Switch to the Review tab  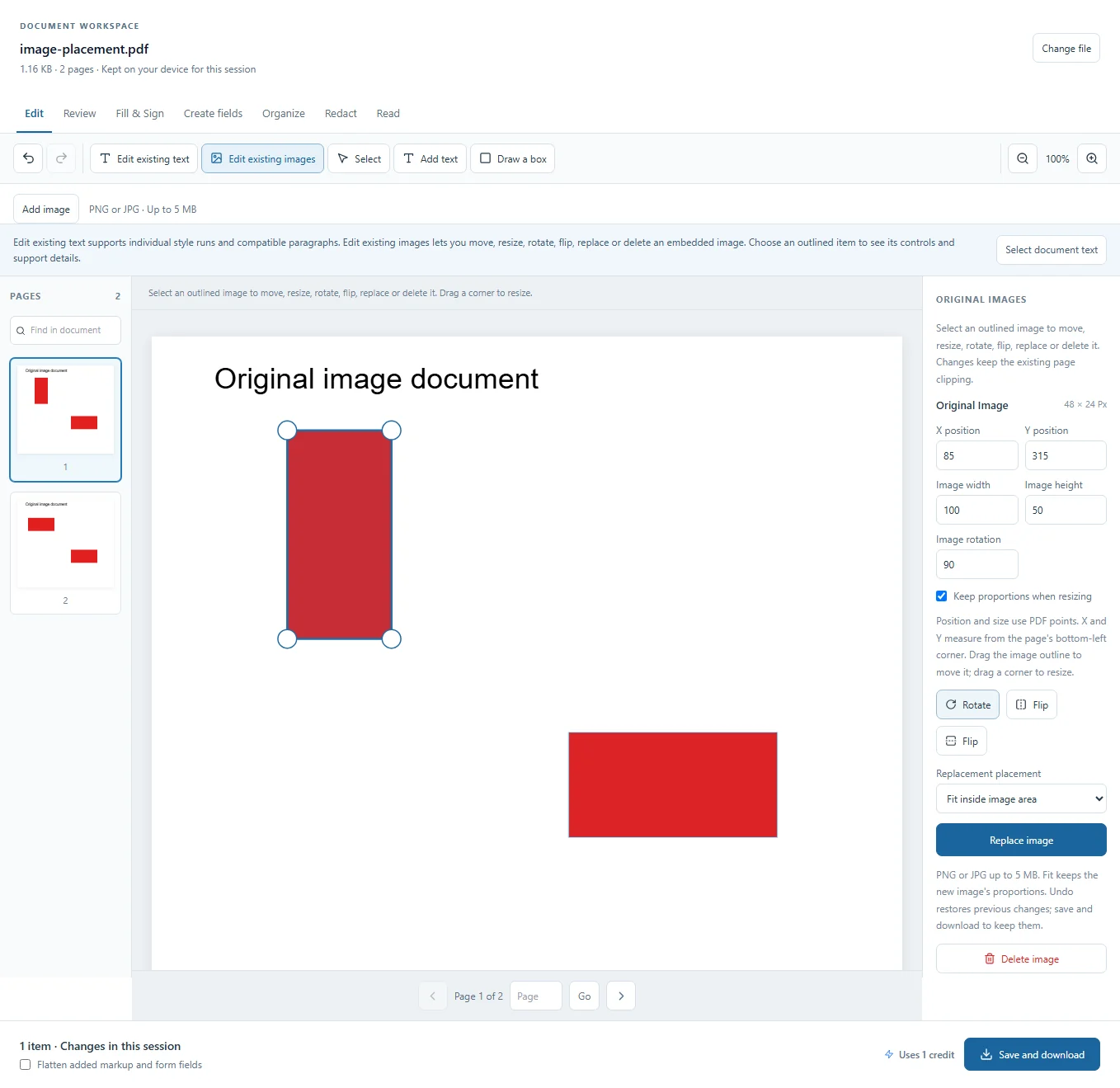pos(79,114)
